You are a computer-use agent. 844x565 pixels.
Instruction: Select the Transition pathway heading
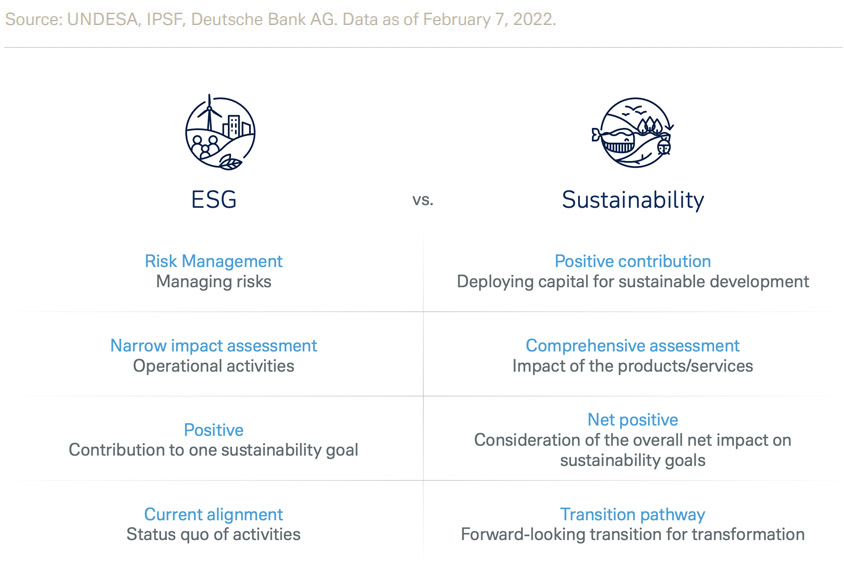(633, 514)
